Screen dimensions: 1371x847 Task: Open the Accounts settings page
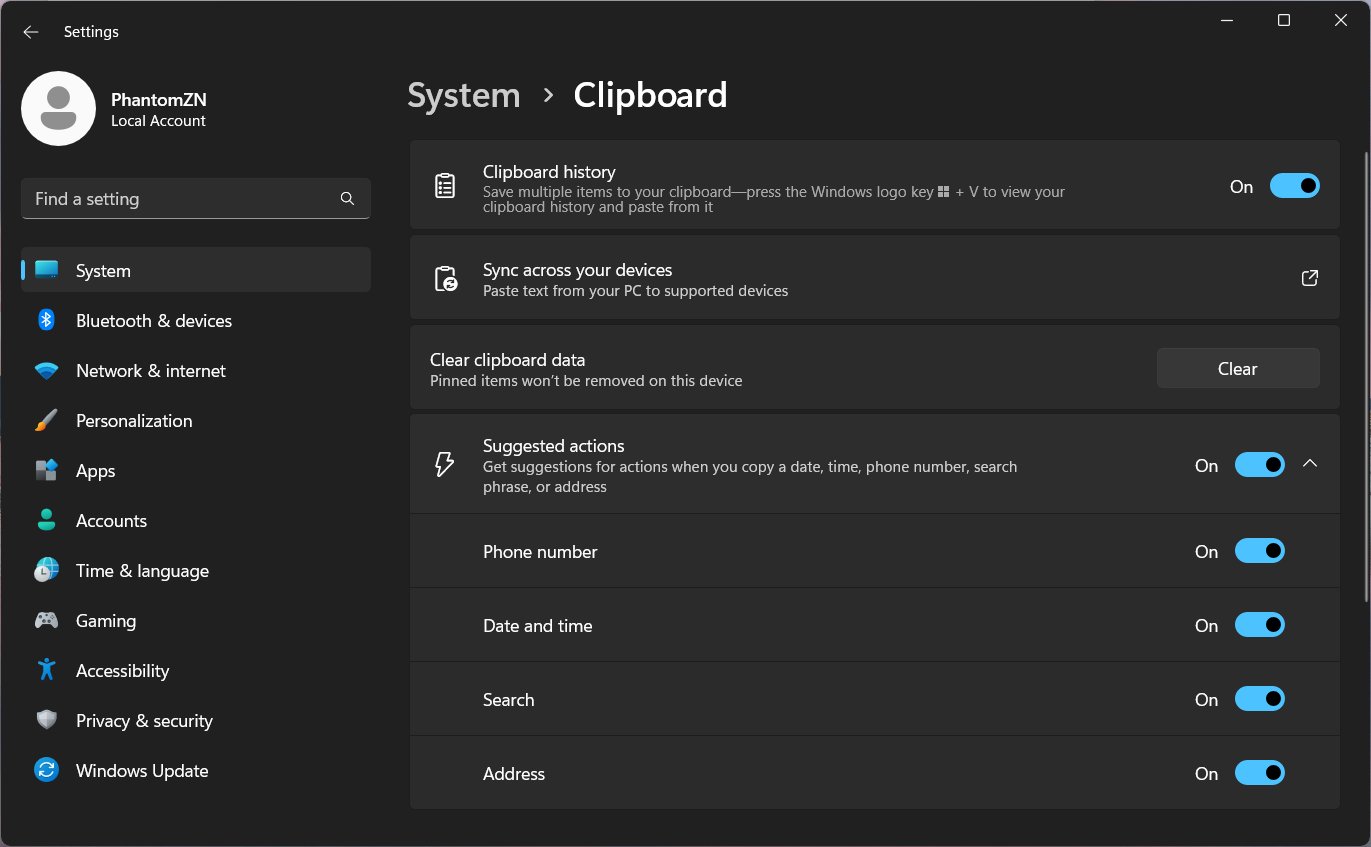pos(111,521)
